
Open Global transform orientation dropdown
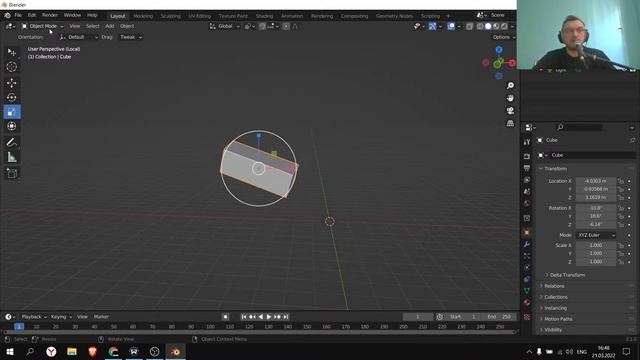point(225,26)
